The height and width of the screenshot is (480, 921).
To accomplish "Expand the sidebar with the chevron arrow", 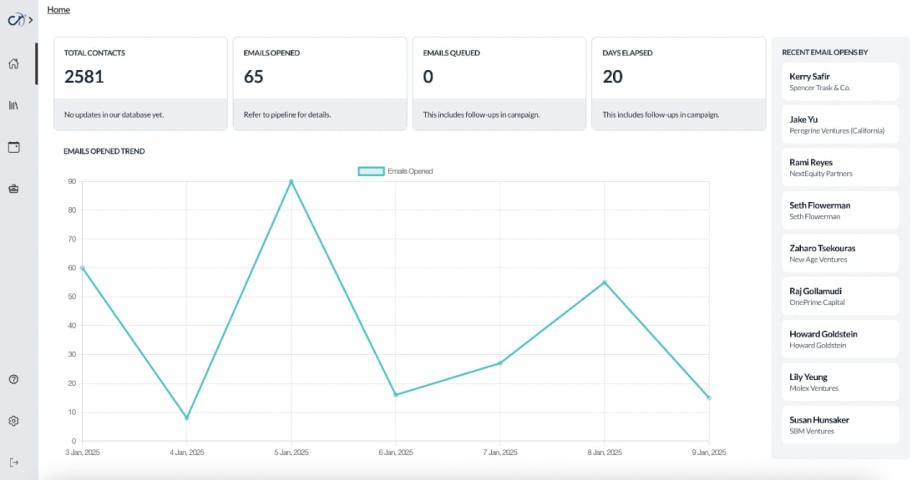I will (x=31, y=20).
